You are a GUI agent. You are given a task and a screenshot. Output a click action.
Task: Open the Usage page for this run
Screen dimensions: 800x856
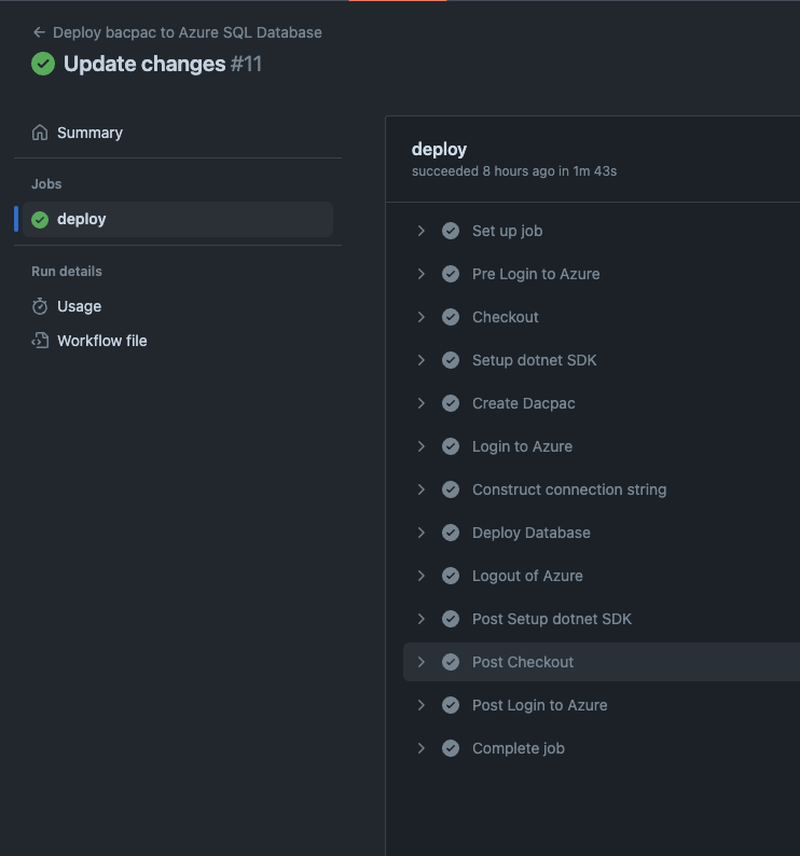click(x=78, y=306)
